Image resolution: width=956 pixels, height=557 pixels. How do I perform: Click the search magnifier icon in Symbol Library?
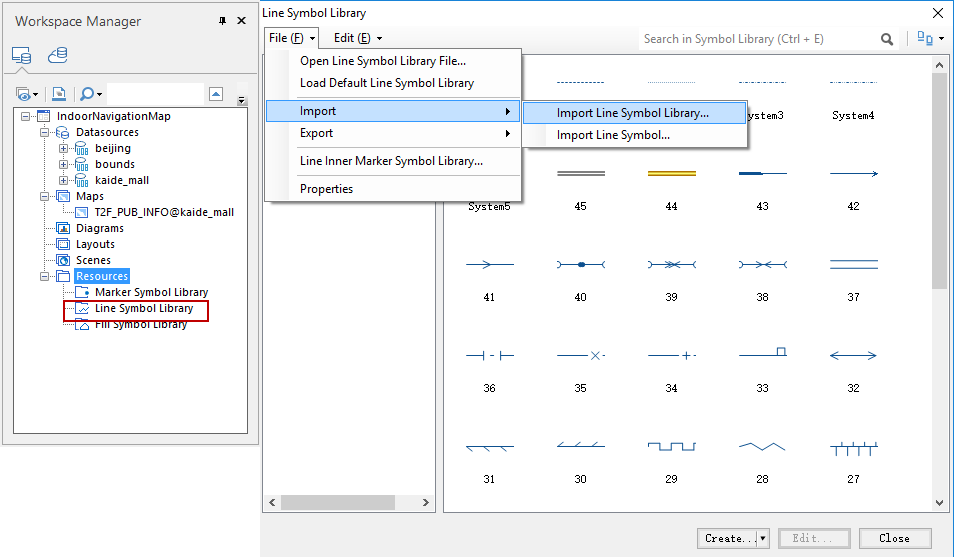[x=887, y=39]
